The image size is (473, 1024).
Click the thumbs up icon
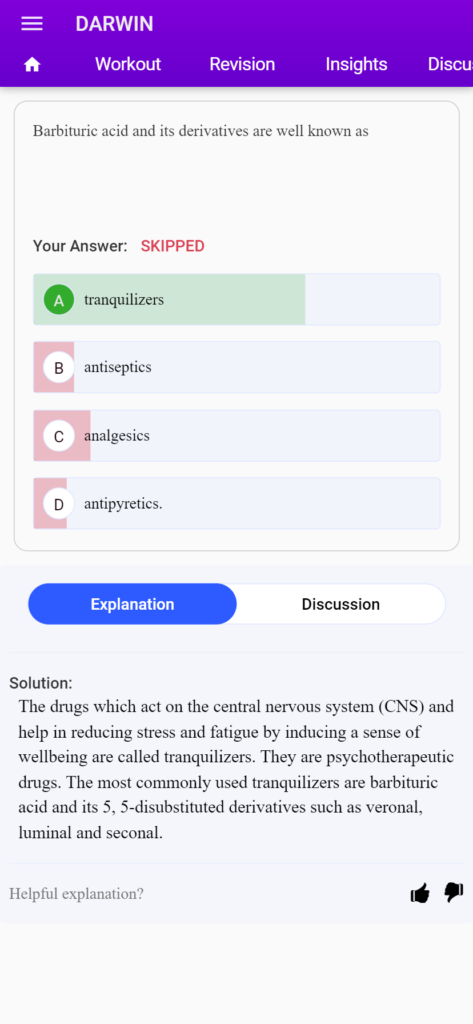pyautogui.click(x=420, y=893)
